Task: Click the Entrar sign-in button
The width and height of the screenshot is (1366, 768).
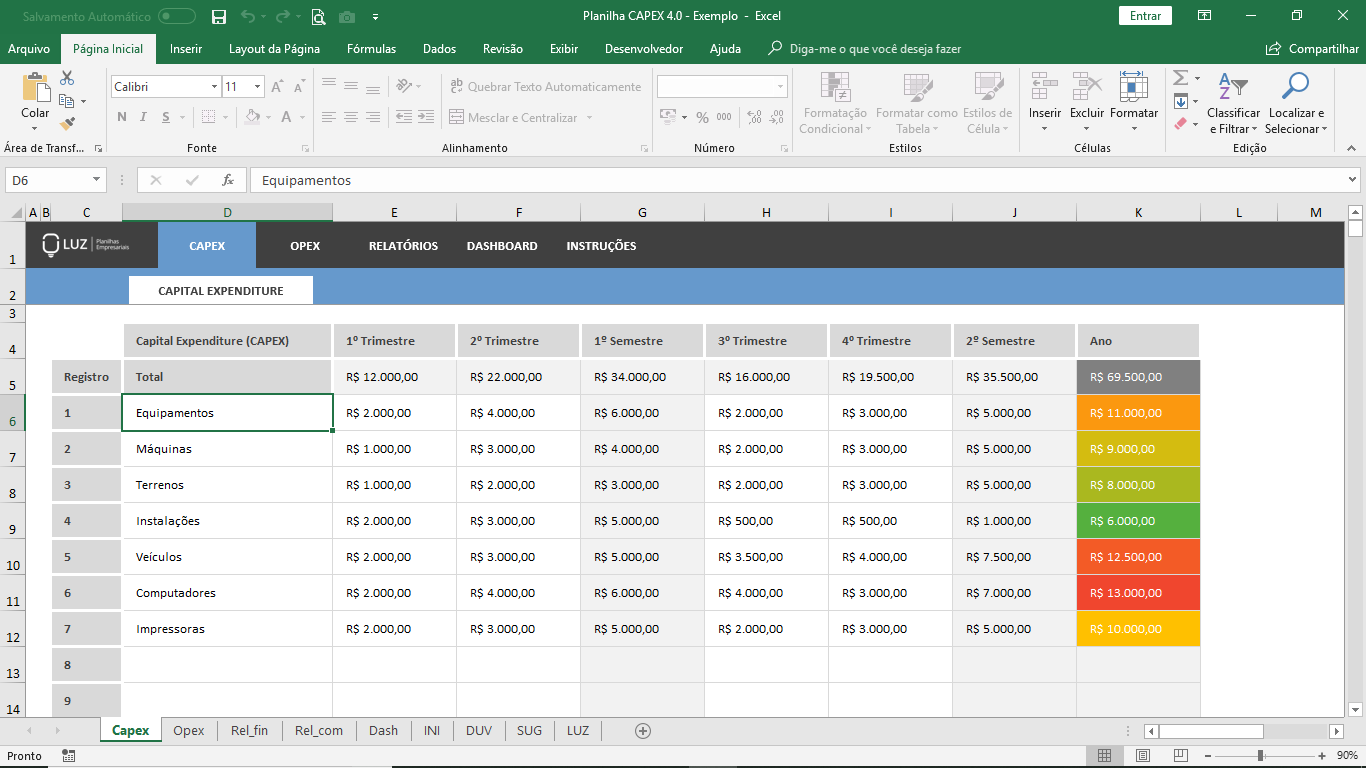Action: click(1145, 16)
